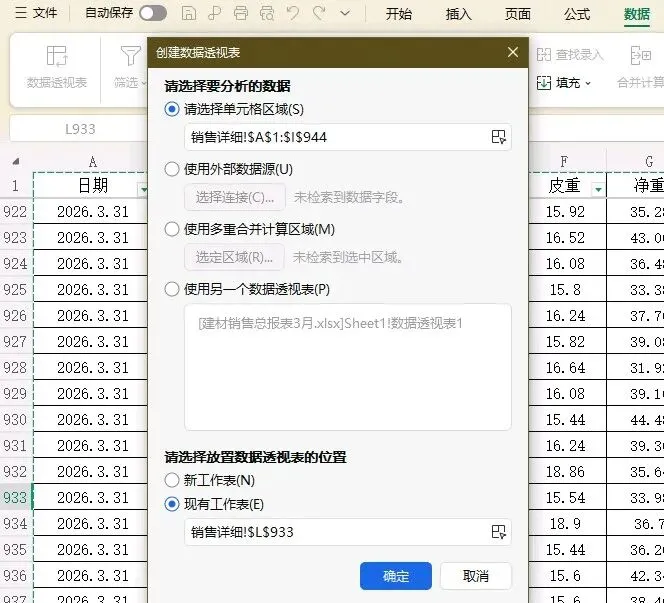Screen dimensions: 664x603
Task: Click date cell in row 925
Action: pyautogui.click(x=91, y=290)
